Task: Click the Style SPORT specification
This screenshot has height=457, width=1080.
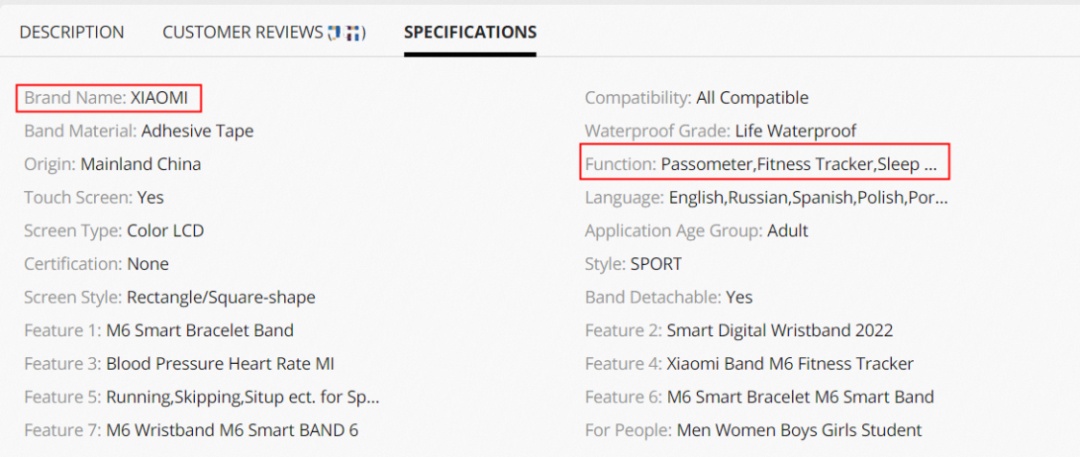Action: click(x=633, y=263)
